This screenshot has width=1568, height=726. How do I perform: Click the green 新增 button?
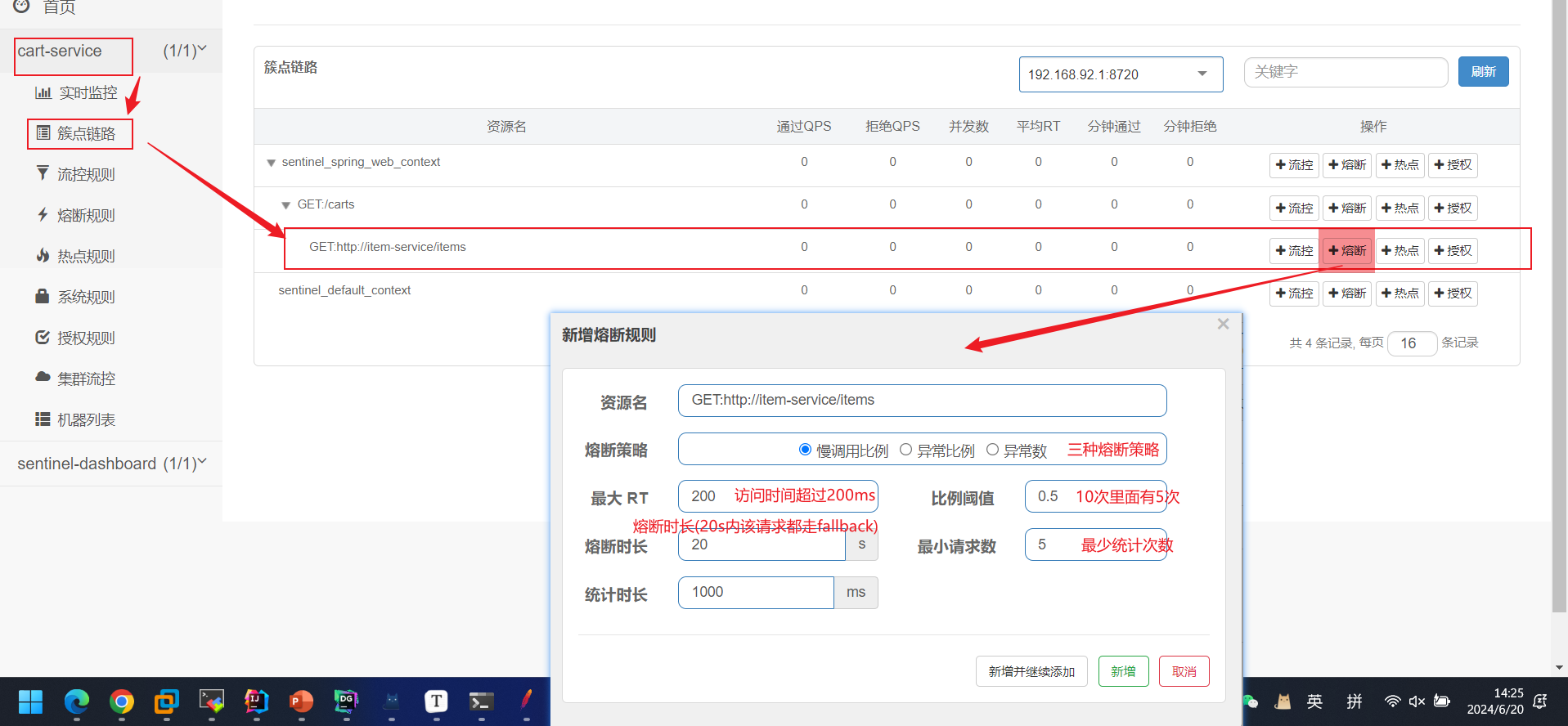click(1123, 671)
